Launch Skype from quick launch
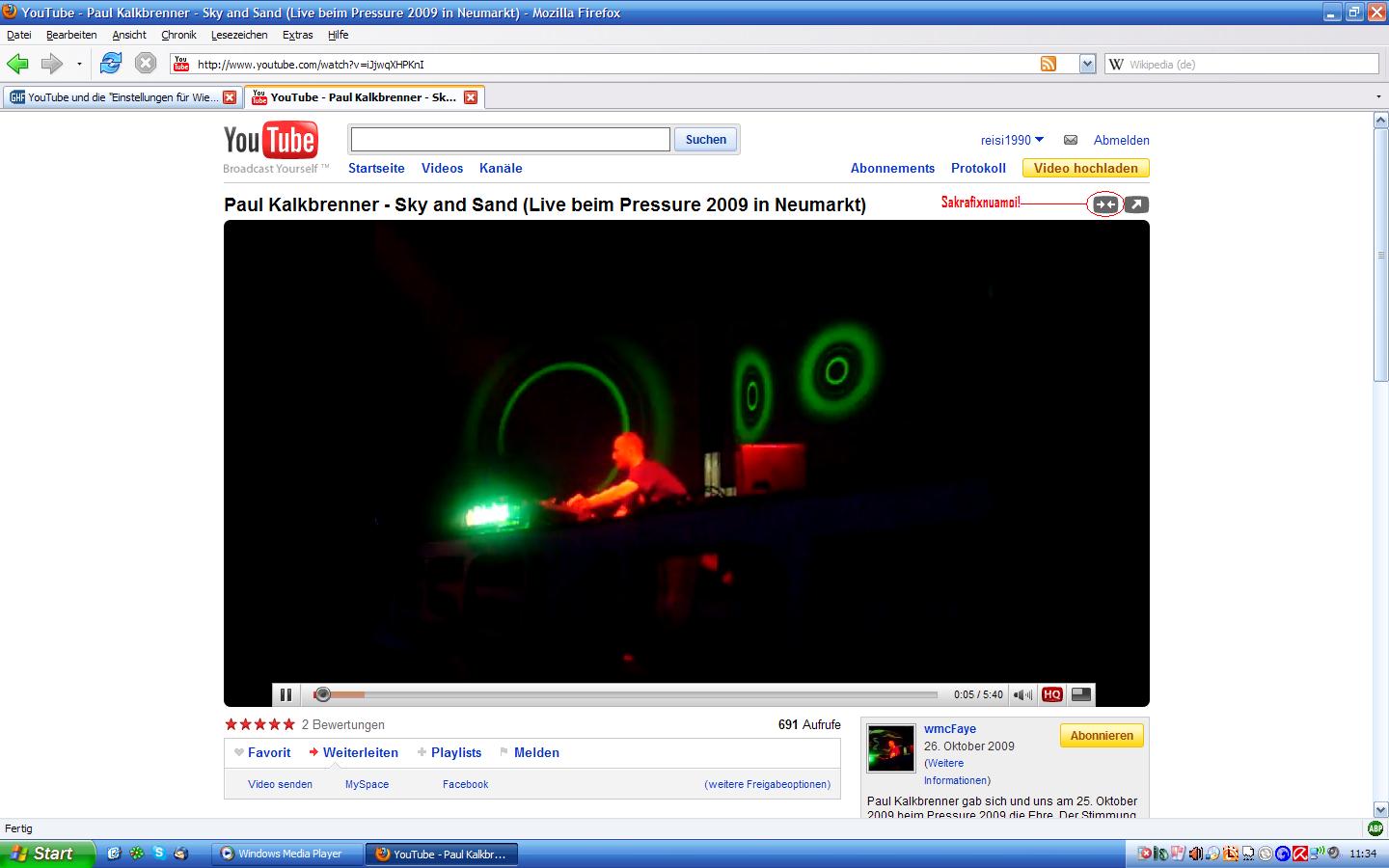1389x868 pixels. coord(159,853)
